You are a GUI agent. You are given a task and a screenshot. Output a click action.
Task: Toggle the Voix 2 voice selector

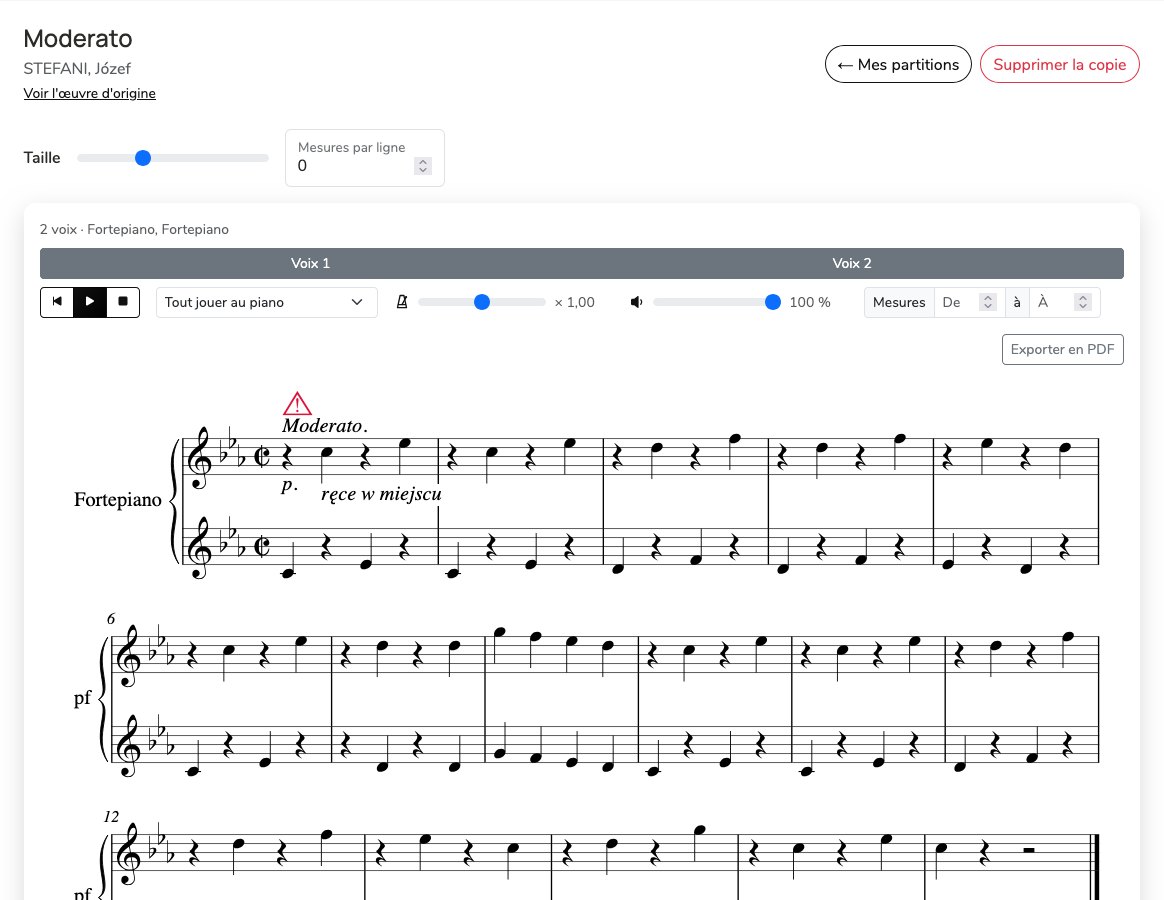(852, 263)
